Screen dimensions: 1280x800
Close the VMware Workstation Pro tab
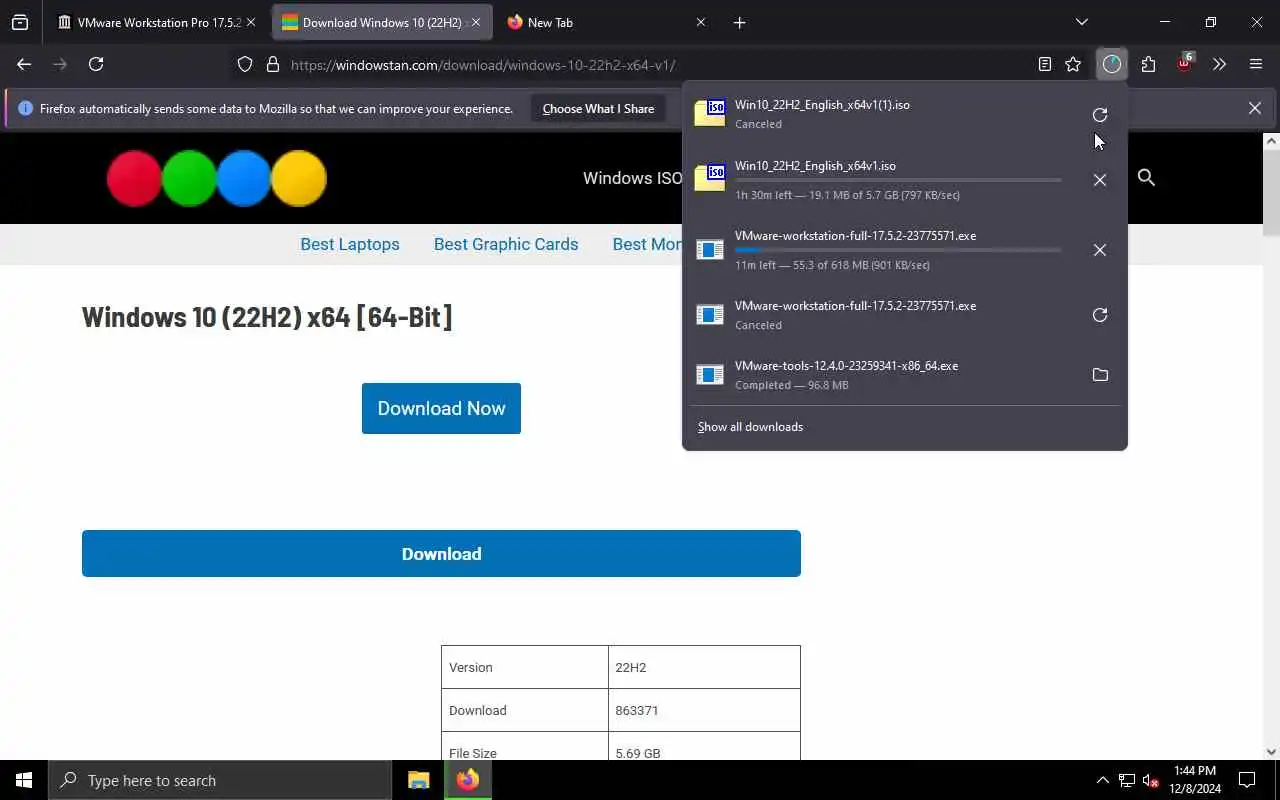pyautogui.click(x=251, y=22)
